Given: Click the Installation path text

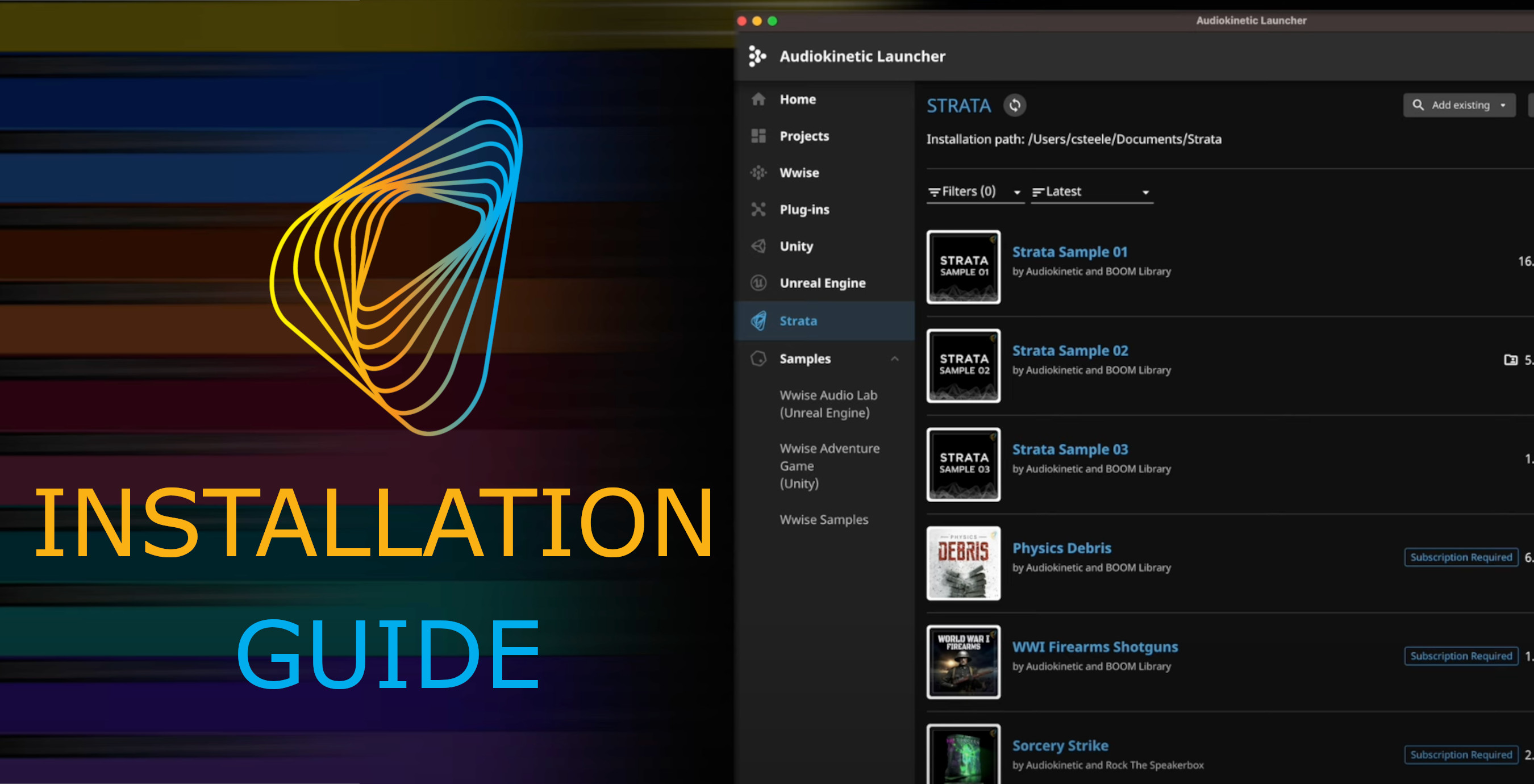Looking at the screenshot, I should [1074, 139].
